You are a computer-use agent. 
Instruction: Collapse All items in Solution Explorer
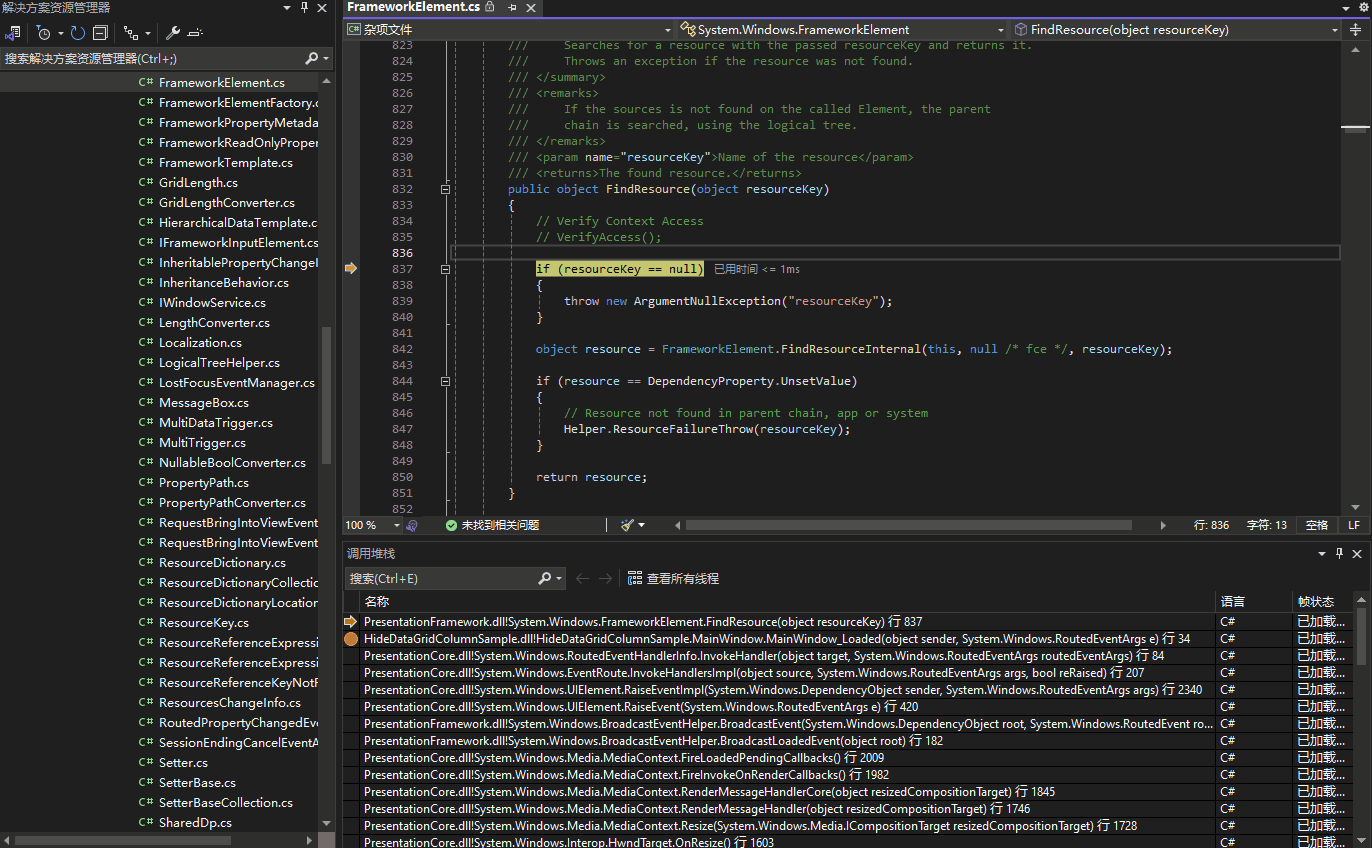pyautogui.click(x=100, y=31)
